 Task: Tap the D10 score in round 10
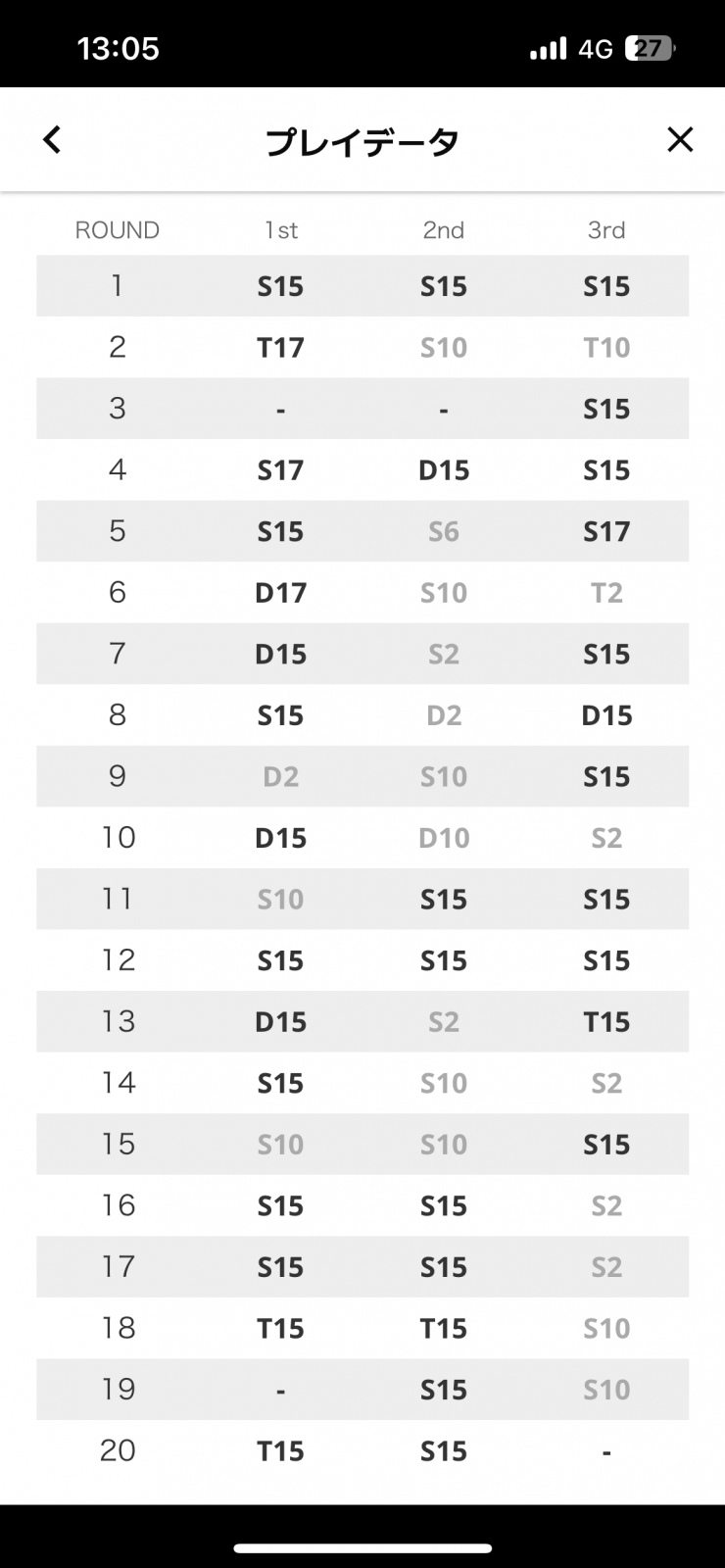pyautogui.click(x=444, y=839)
